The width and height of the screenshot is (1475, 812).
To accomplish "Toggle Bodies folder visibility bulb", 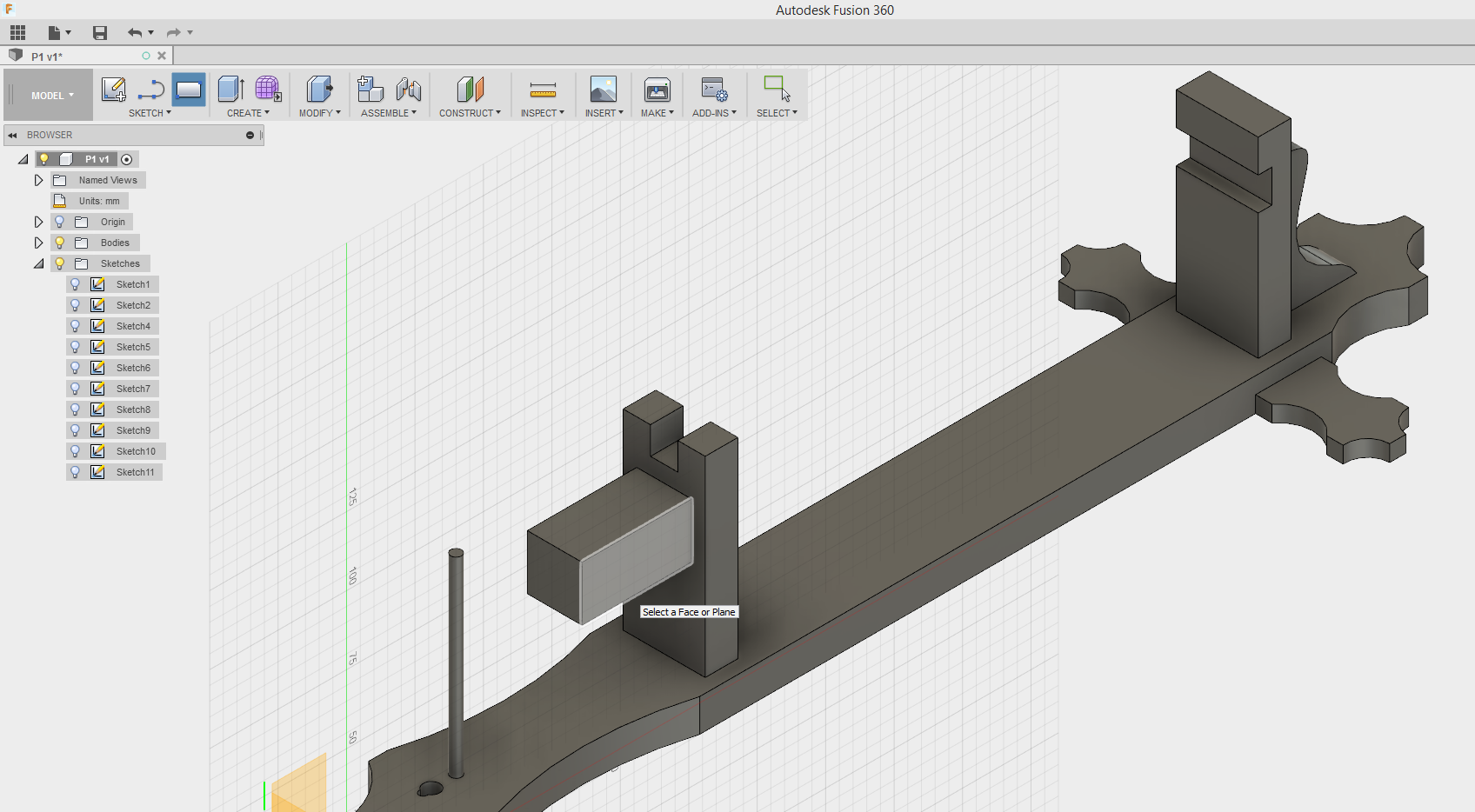I will pyautogui.click(x=59, y=243).
